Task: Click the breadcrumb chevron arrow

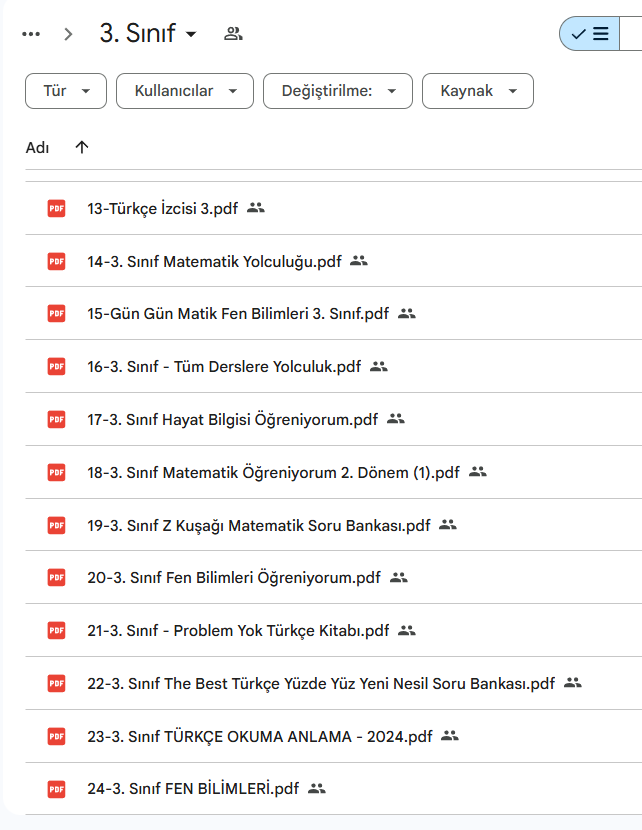Action: pos(68,34)
